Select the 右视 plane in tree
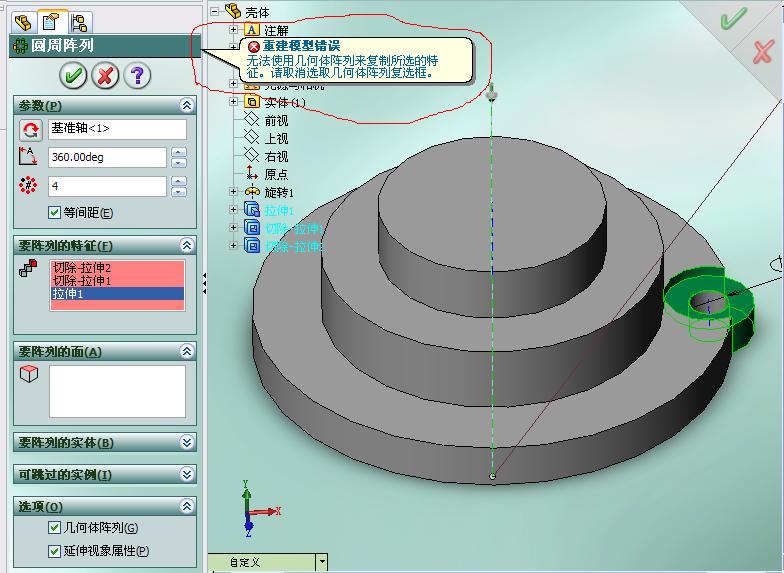784x573 pixels. (276, 156)
